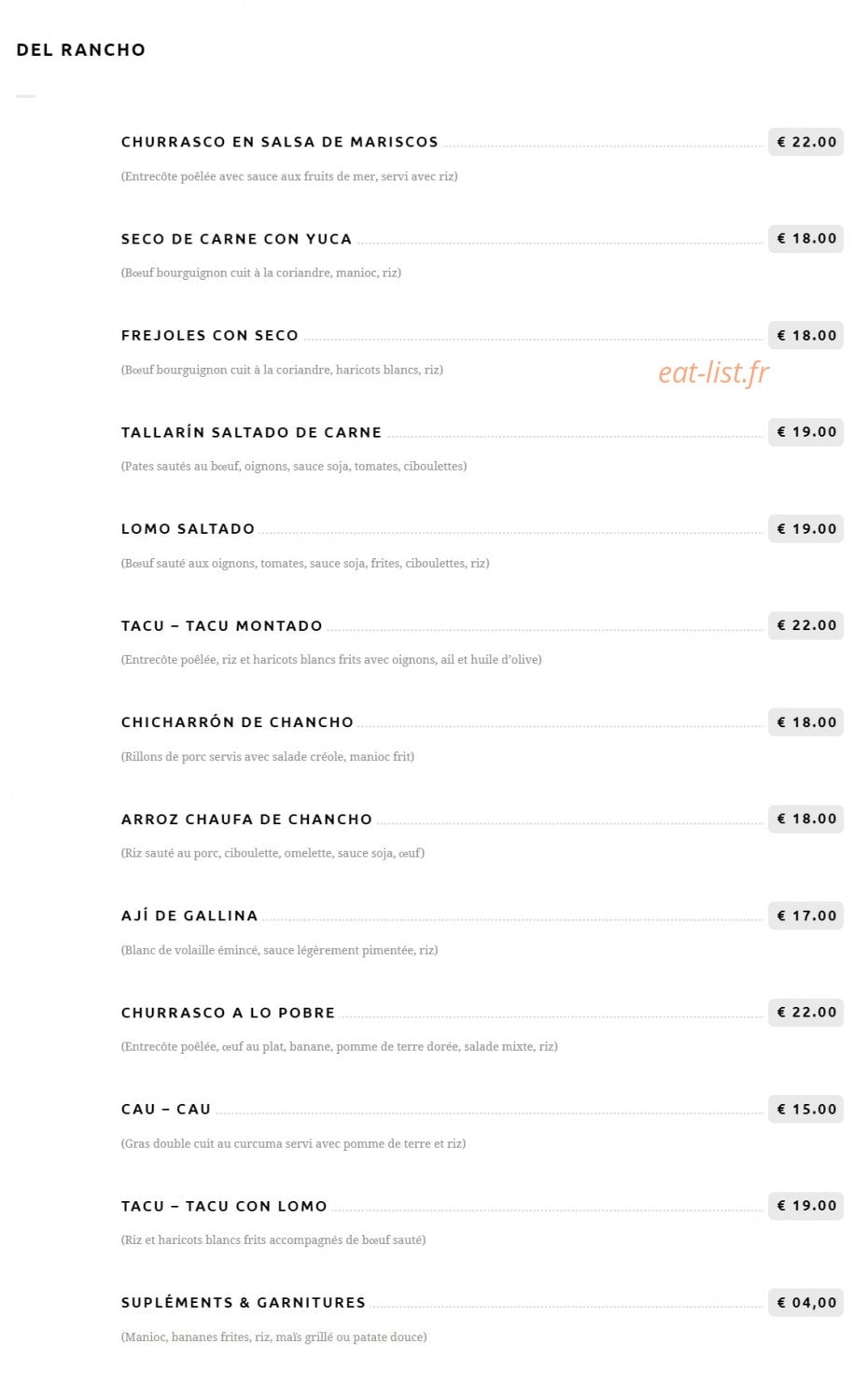Click the Churrasco en Salsa de Mariscos title
Viewport: 866px width, 1400px height.
coord(279,142)
